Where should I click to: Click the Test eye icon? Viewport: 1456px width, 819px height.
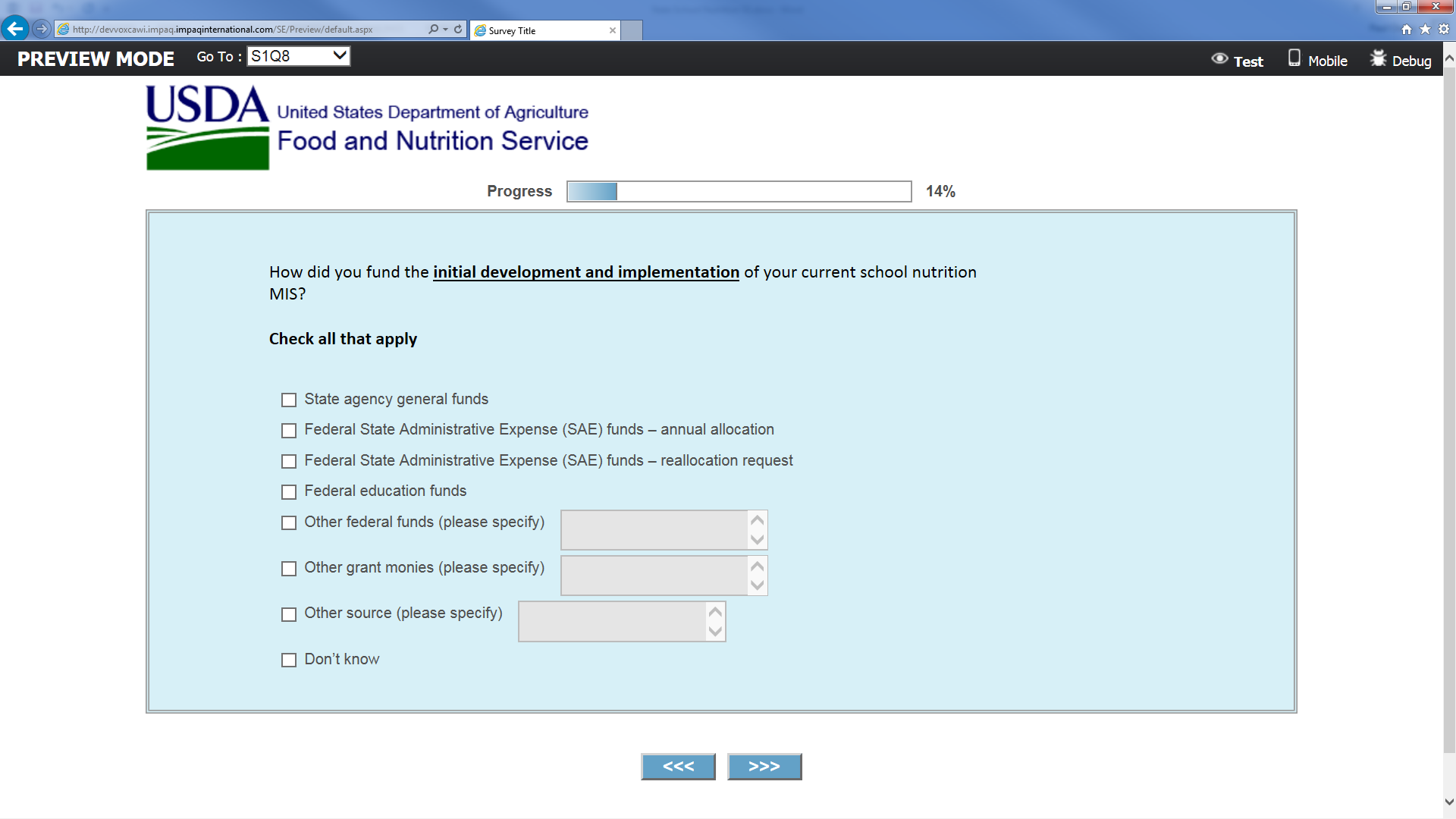click(1219, 59)
